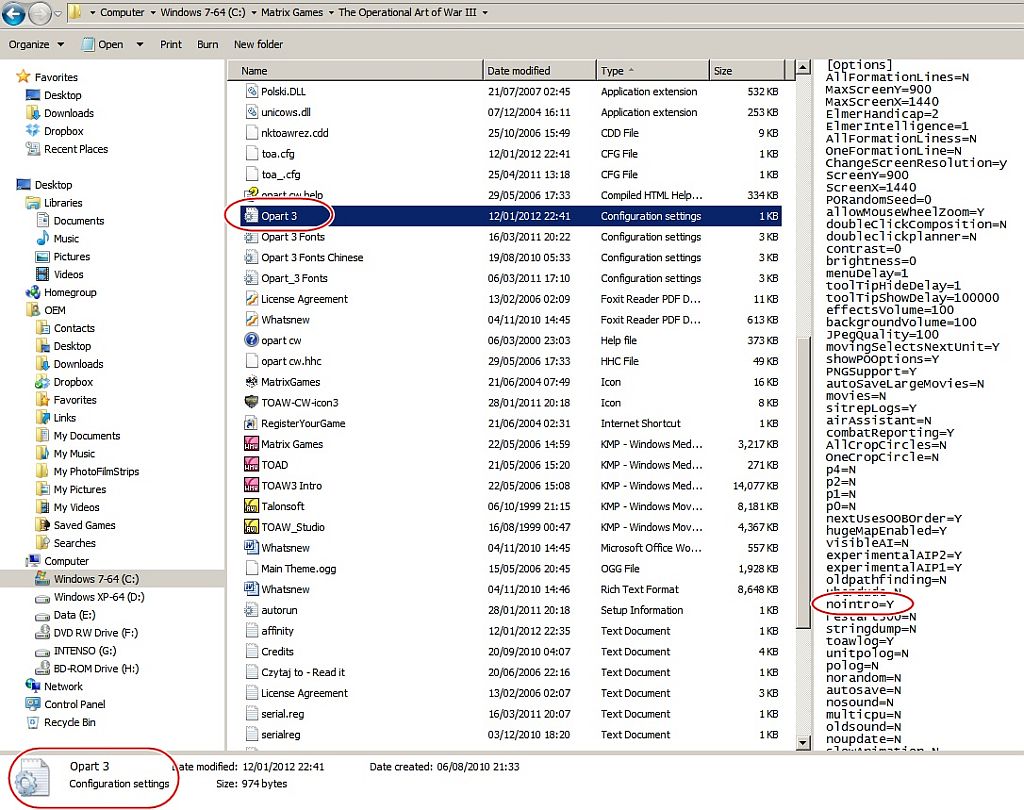Click the Network icon in sidebar

33,686
